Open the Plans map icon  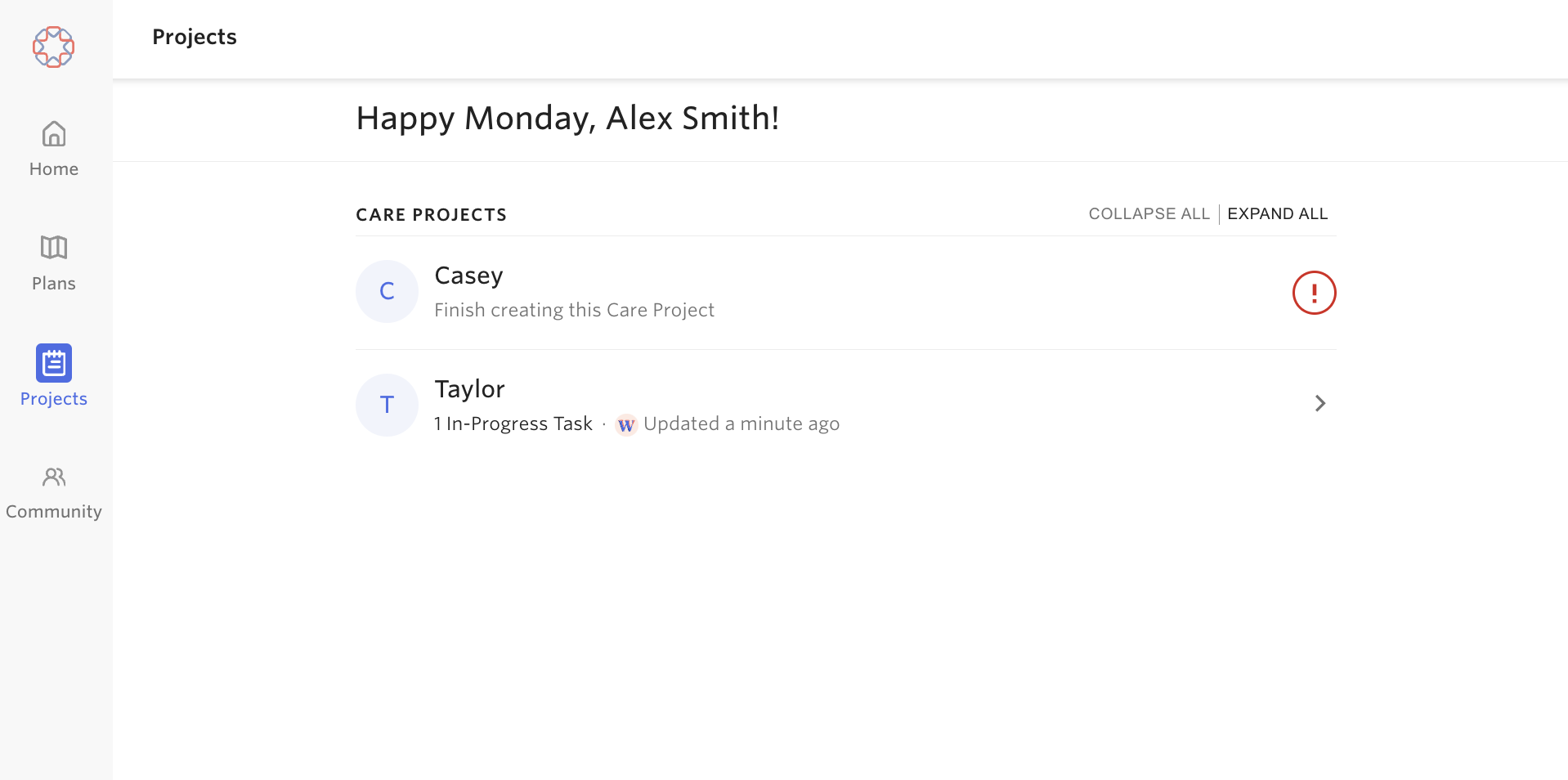[x=54, y=247]
